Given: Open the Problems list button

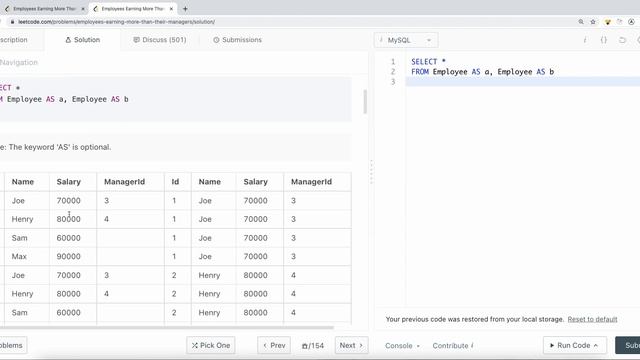Looking at the screenshot, I should 13,345.
